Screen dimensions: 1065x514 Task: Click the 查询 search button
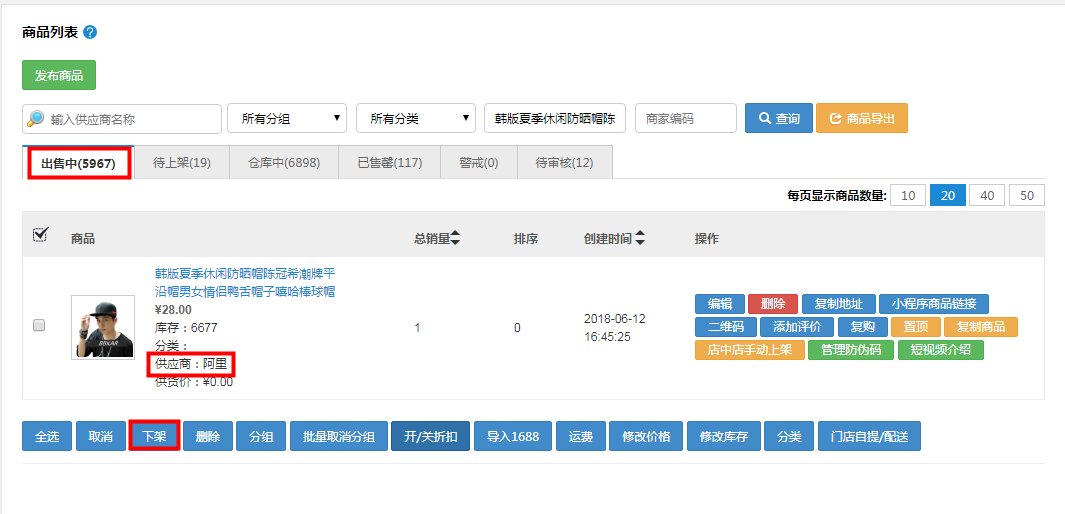(x=778, y=118)
